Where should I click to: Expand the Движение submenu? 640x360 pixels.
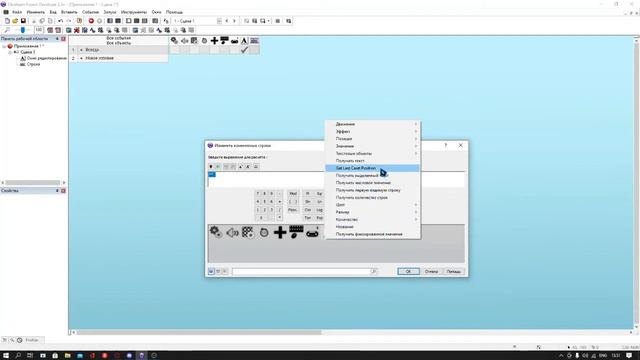[x=373, y=124]
